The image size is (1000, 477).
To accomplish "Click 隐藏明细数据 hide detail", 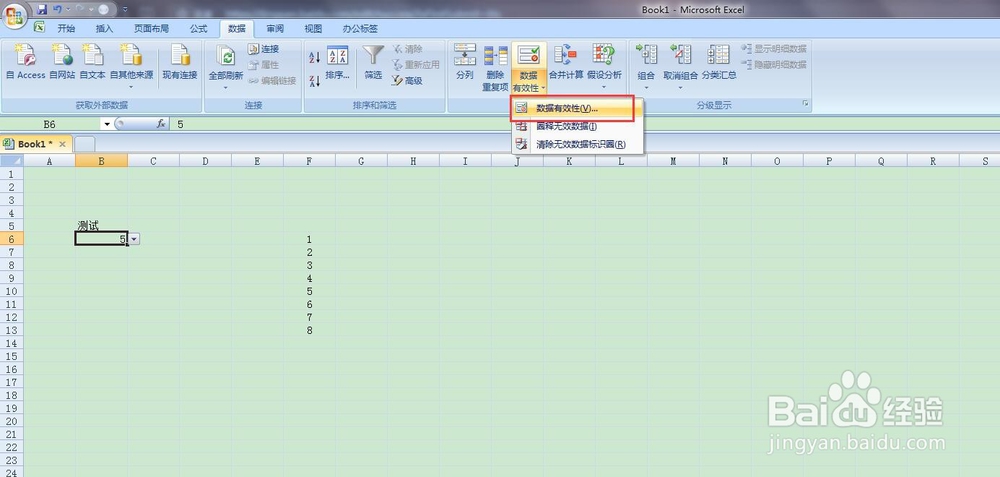I will (x=774, y=64).
